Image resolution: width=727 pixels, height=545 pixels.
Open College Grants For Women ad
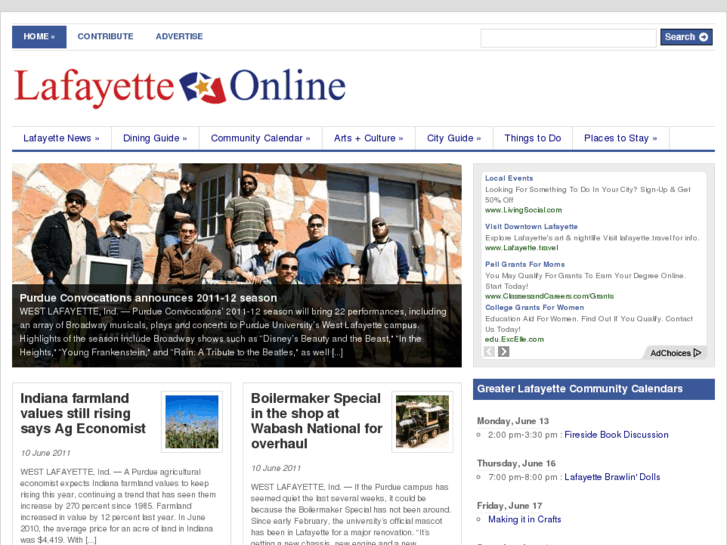click(x=535, y=308)
